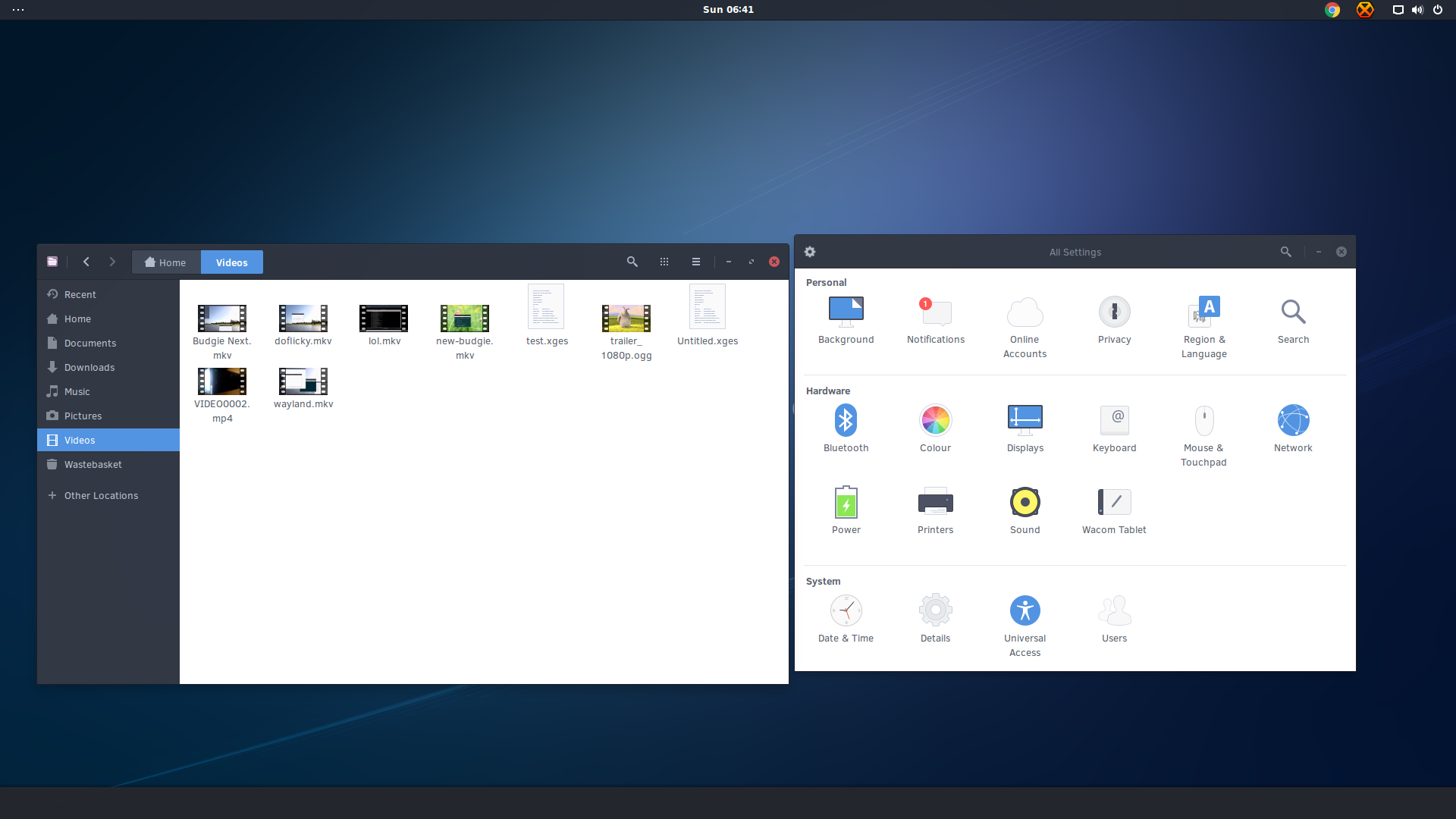Open Notifications settings
1456x819 pixels.
[935, 321]
